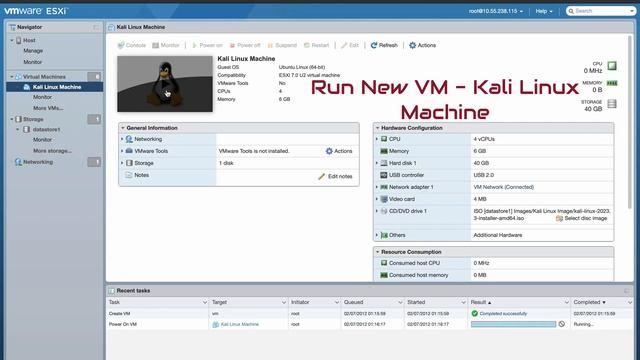
Task: Expand the Networking row in General Information
Action: (122, 139)
